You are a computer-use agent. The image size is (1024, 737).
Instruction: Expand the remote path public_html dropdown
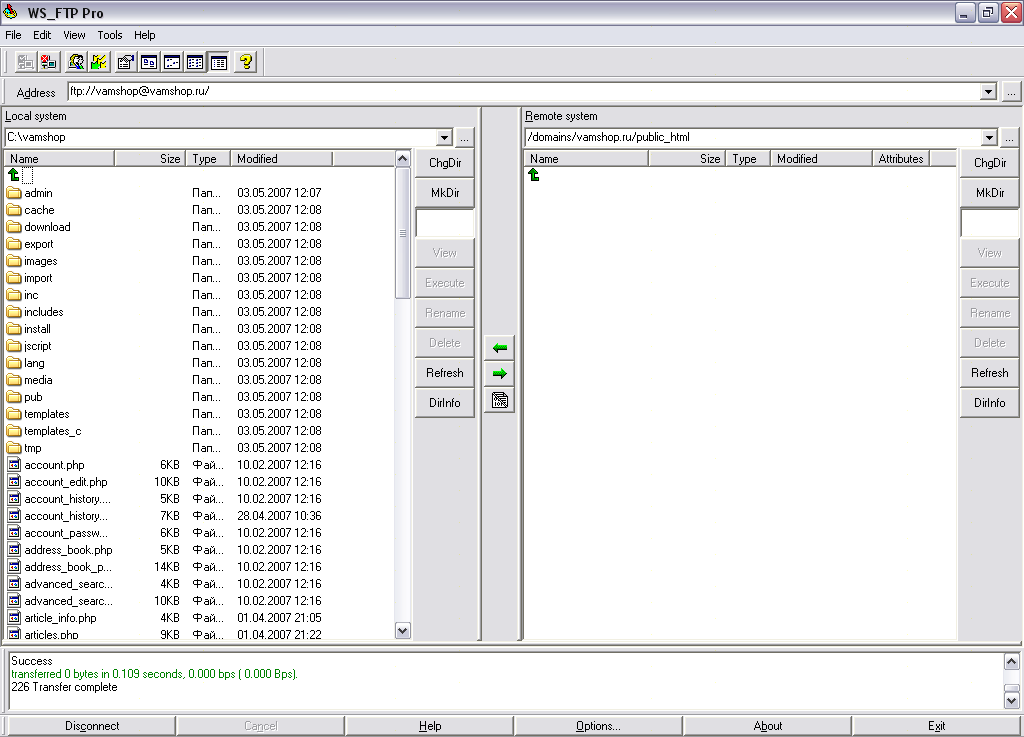[x=989, y=138]
